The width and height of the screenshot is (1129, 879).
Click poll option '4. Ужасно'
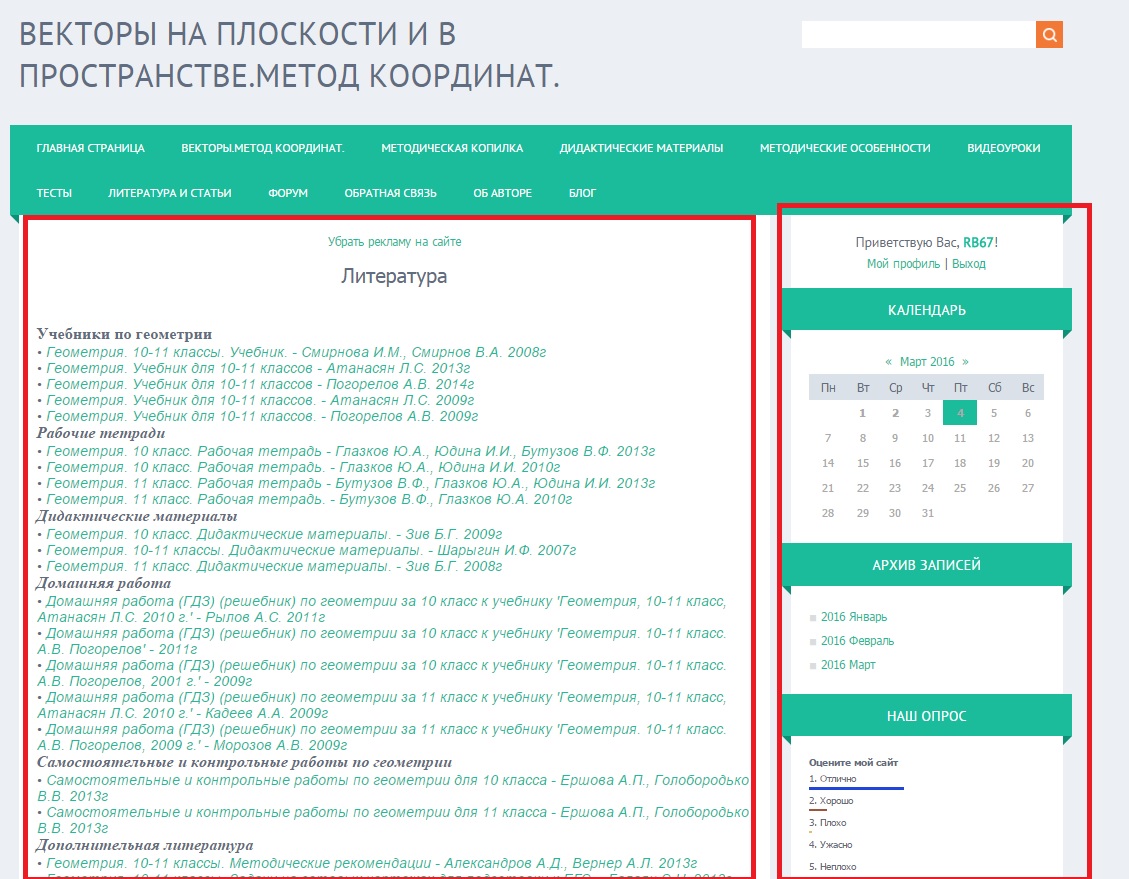[x=831, y=844]
